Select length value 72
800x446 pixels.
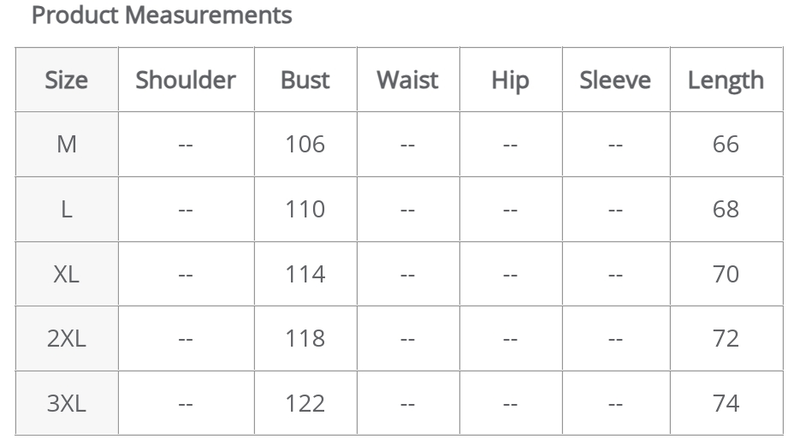[x=726, y=339]
